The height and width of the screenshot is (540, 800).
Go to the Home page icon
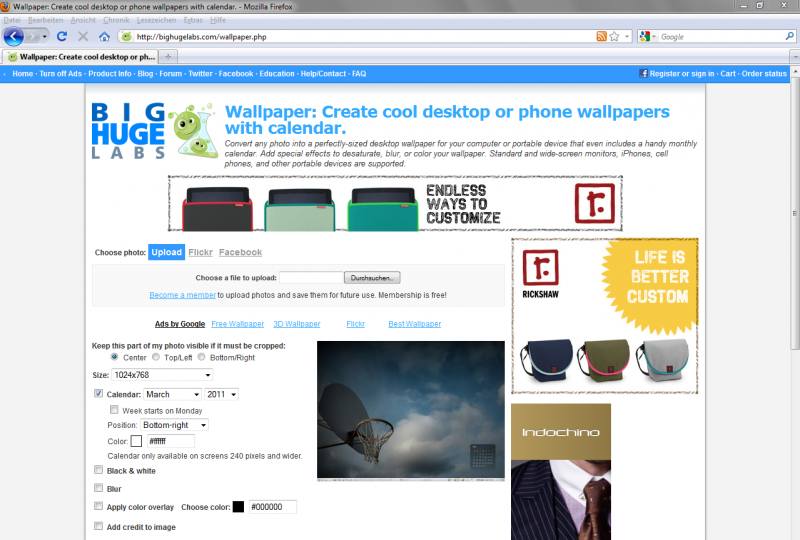pos(105,36)
